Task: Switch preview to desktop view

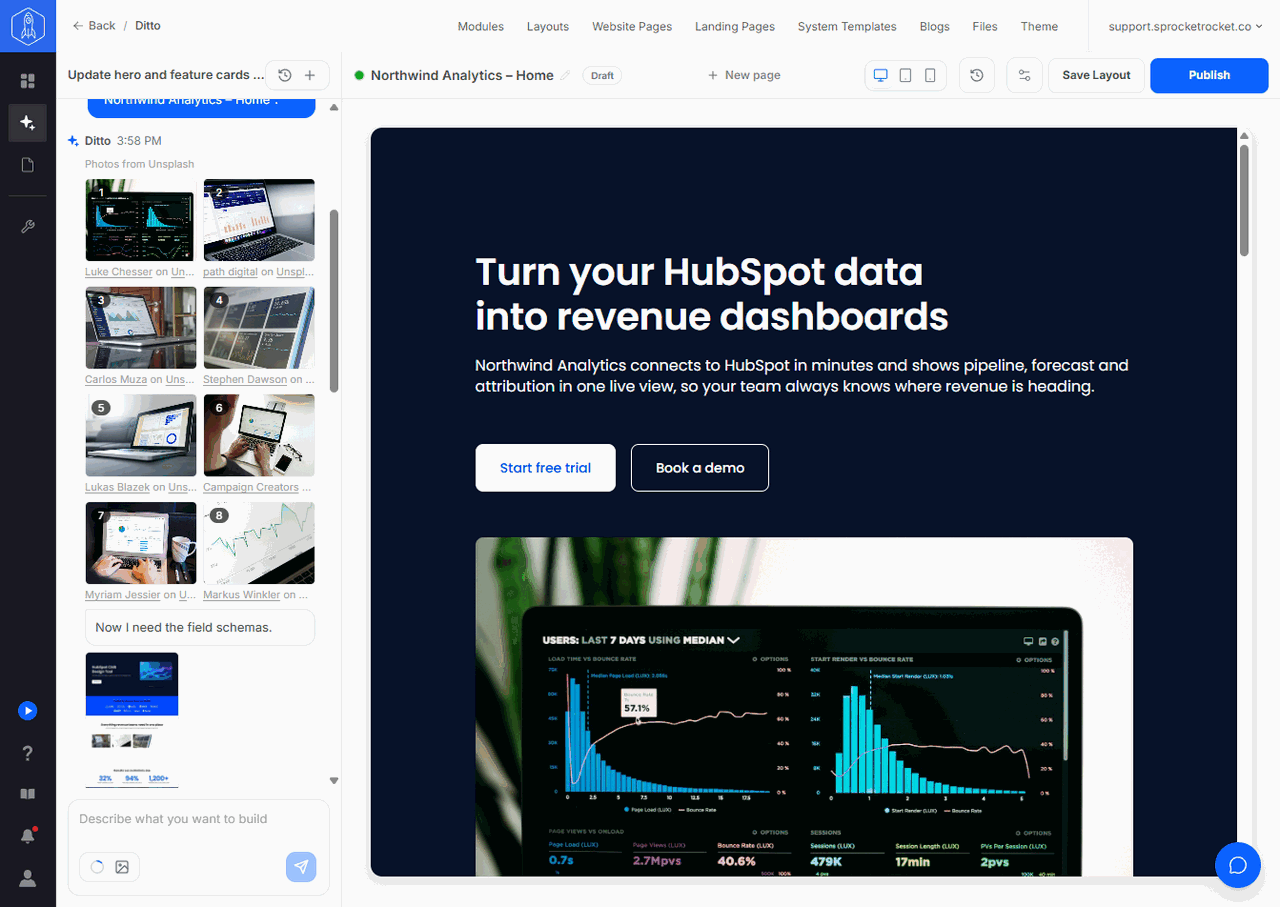Action: click(x=881, y=75)
